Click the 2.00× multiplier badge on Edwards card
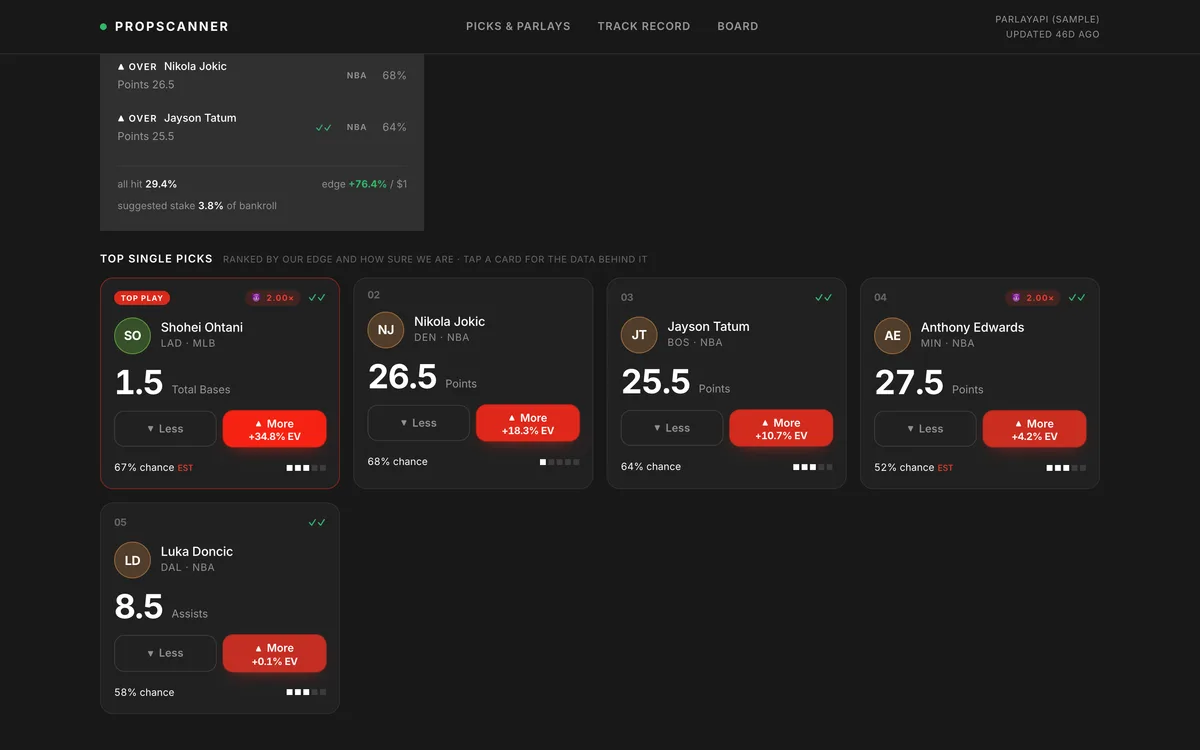The image size is (1200, 750). [x=1032, y=298]
